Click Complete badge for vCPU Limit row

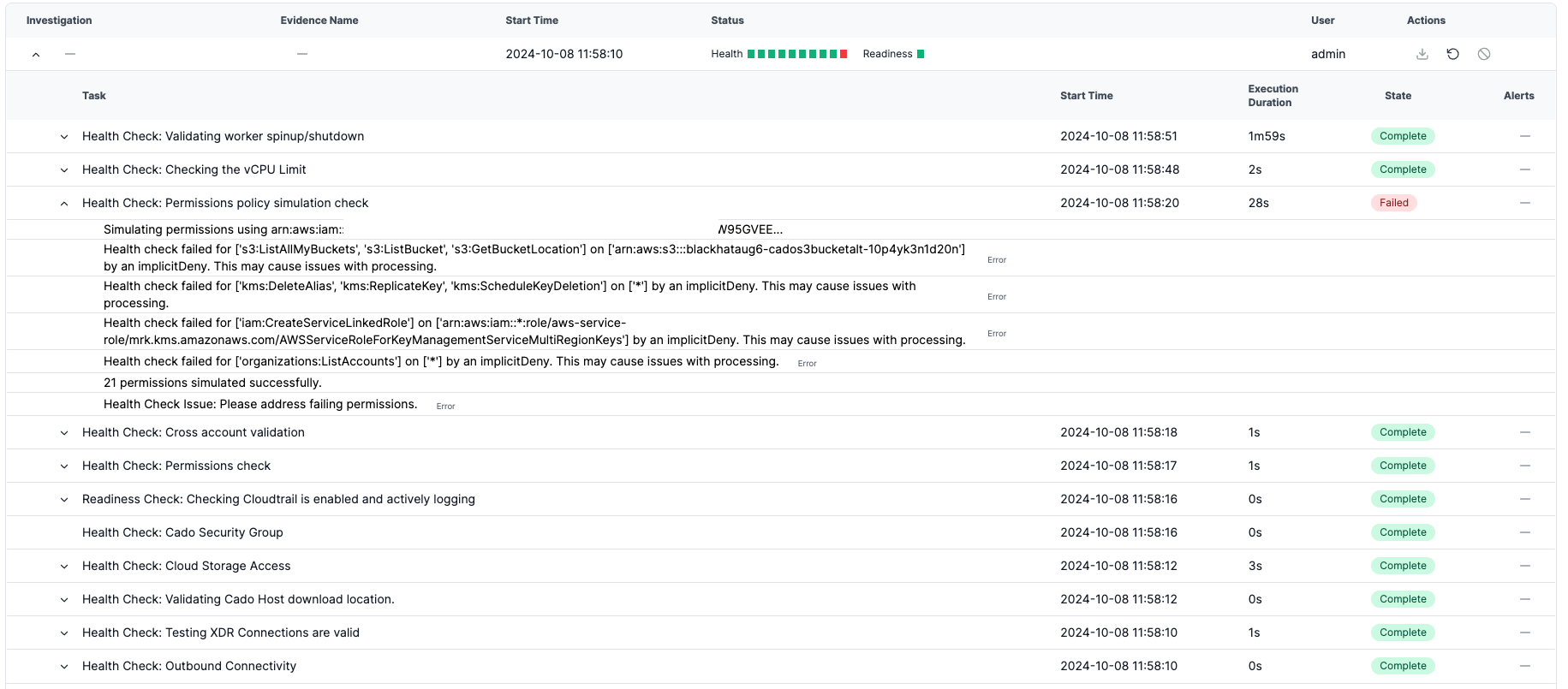click(x=1403, y=169)
